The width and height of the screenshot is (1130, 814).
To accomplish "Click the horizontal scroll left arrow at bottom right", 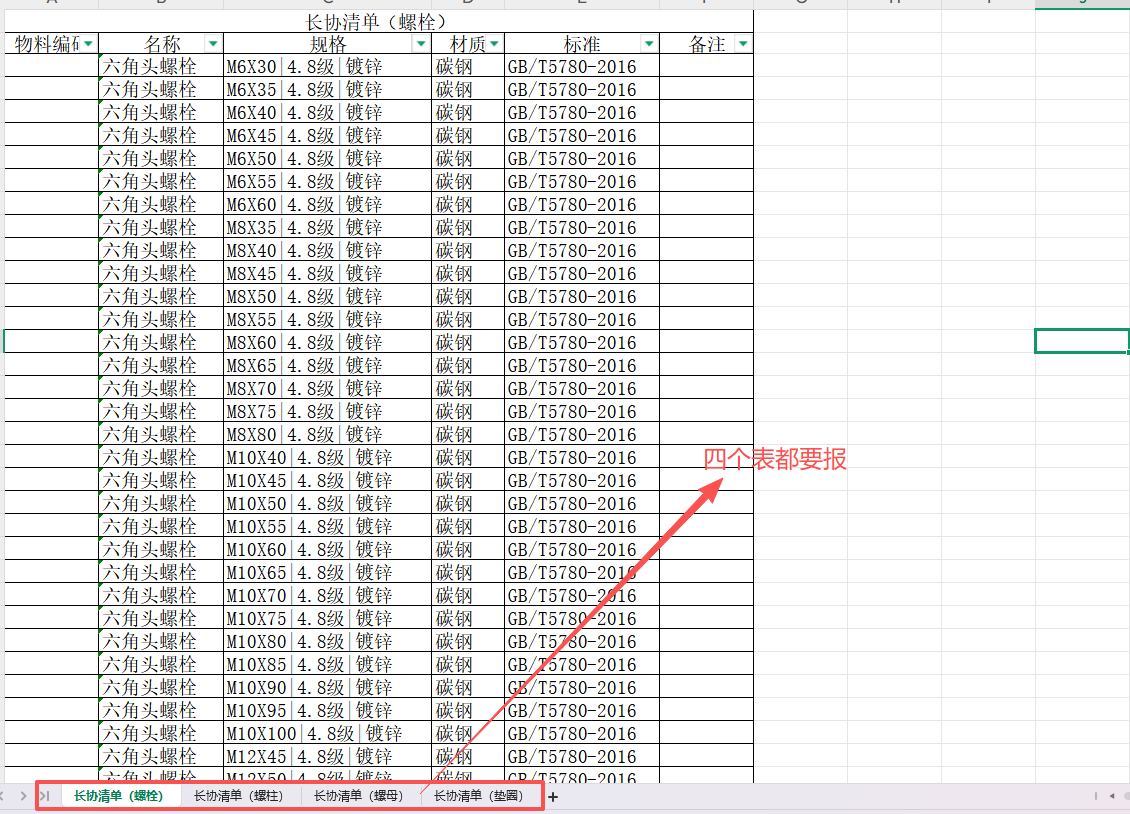I will (x=1111, y=796).
